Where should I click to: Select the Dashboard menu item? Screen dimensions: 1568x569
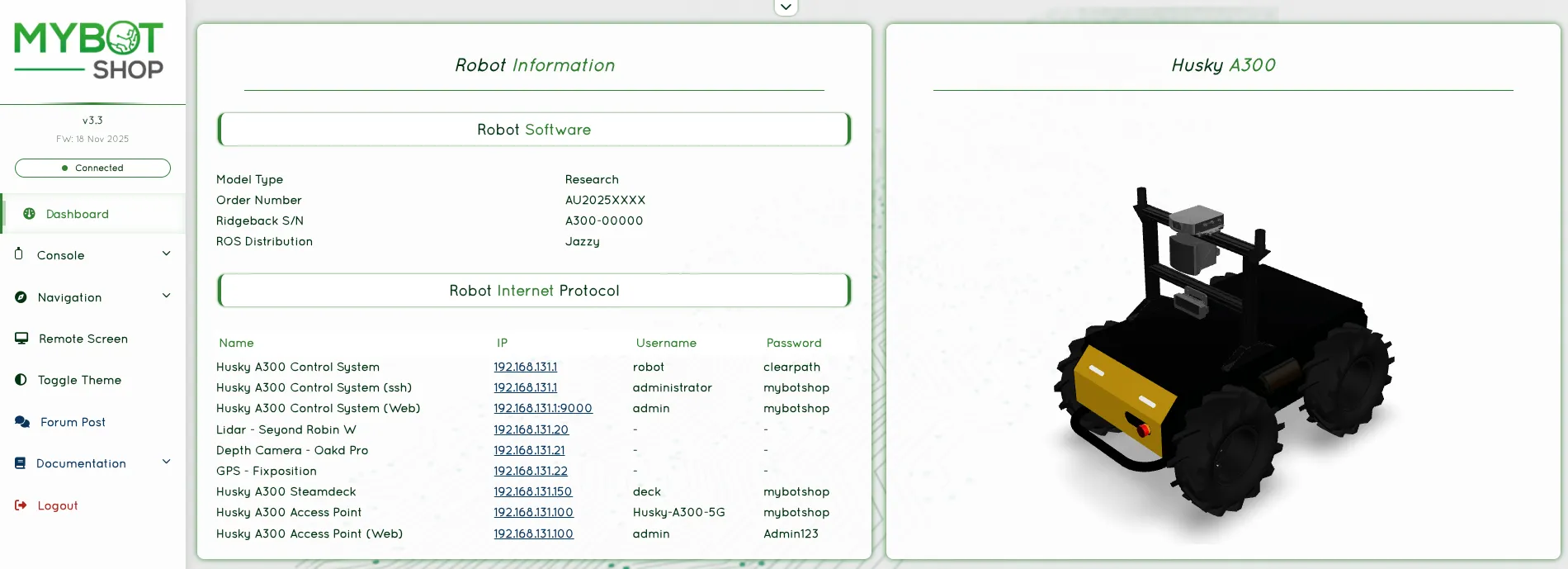pyautogui.click(x=78, y=214)
